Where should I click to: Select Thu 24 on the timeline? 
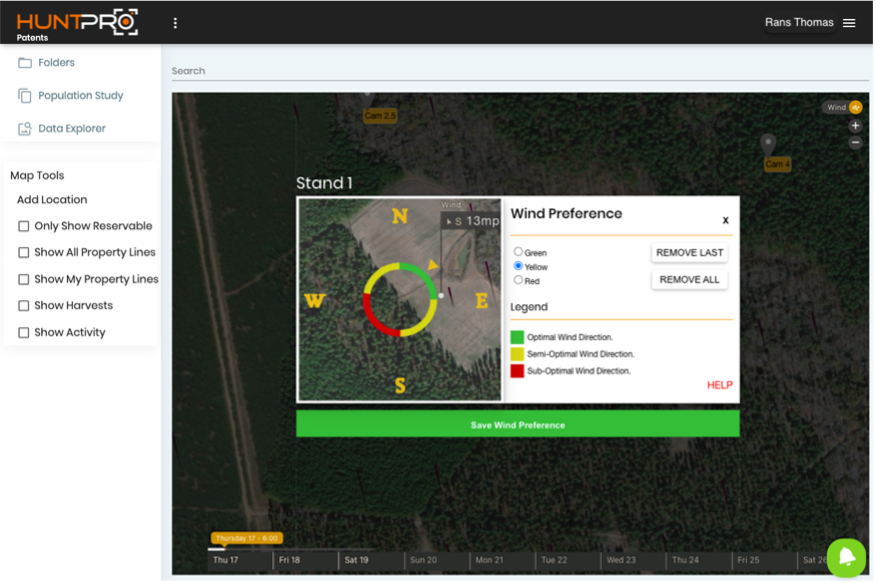point(685,560)
